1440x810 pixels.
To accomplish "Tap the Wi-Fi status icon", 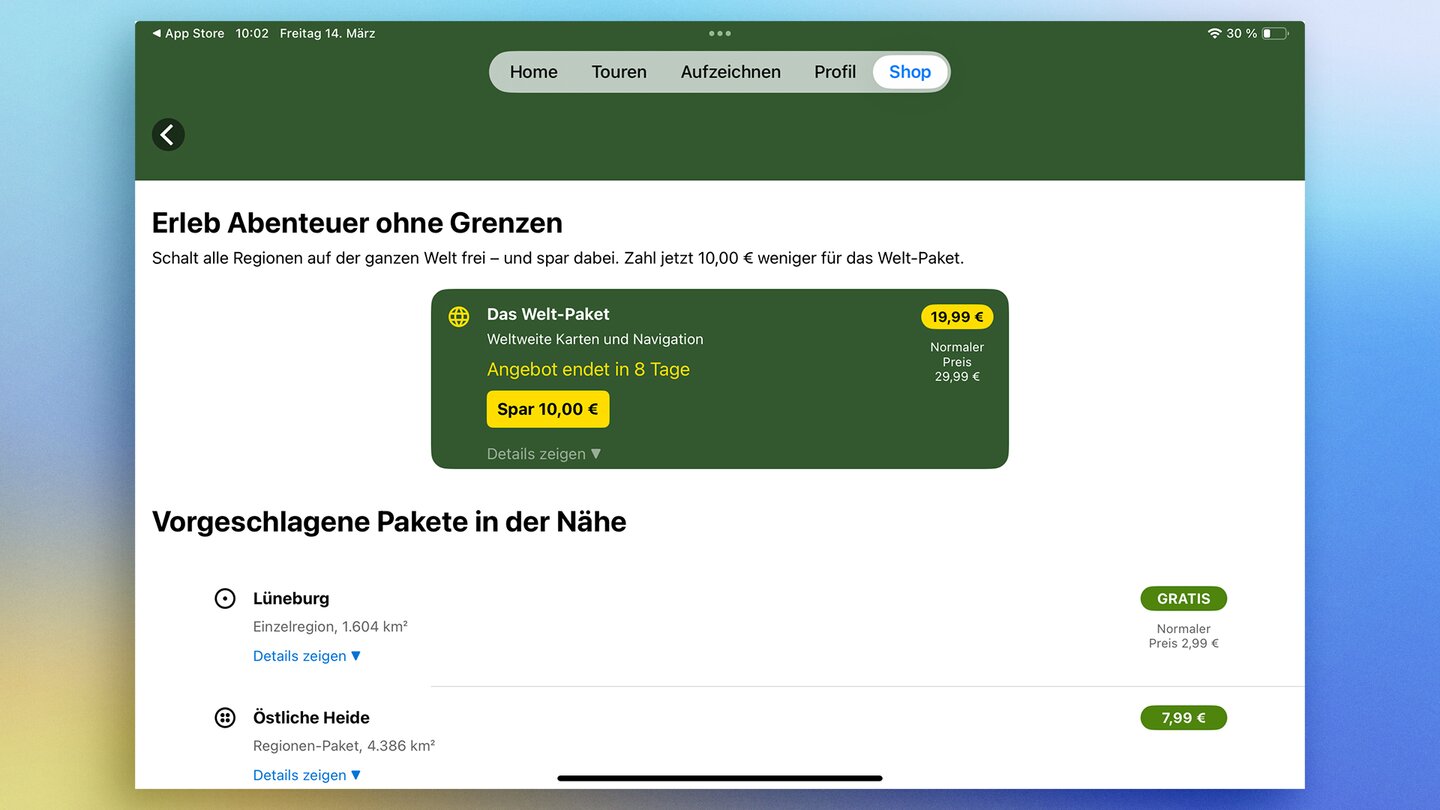I will click(1214, 33).
